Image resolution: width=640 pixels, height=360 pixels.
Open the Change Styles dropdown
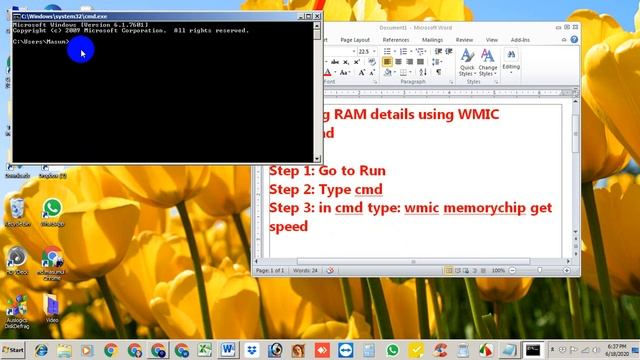(x=488, y=62)
